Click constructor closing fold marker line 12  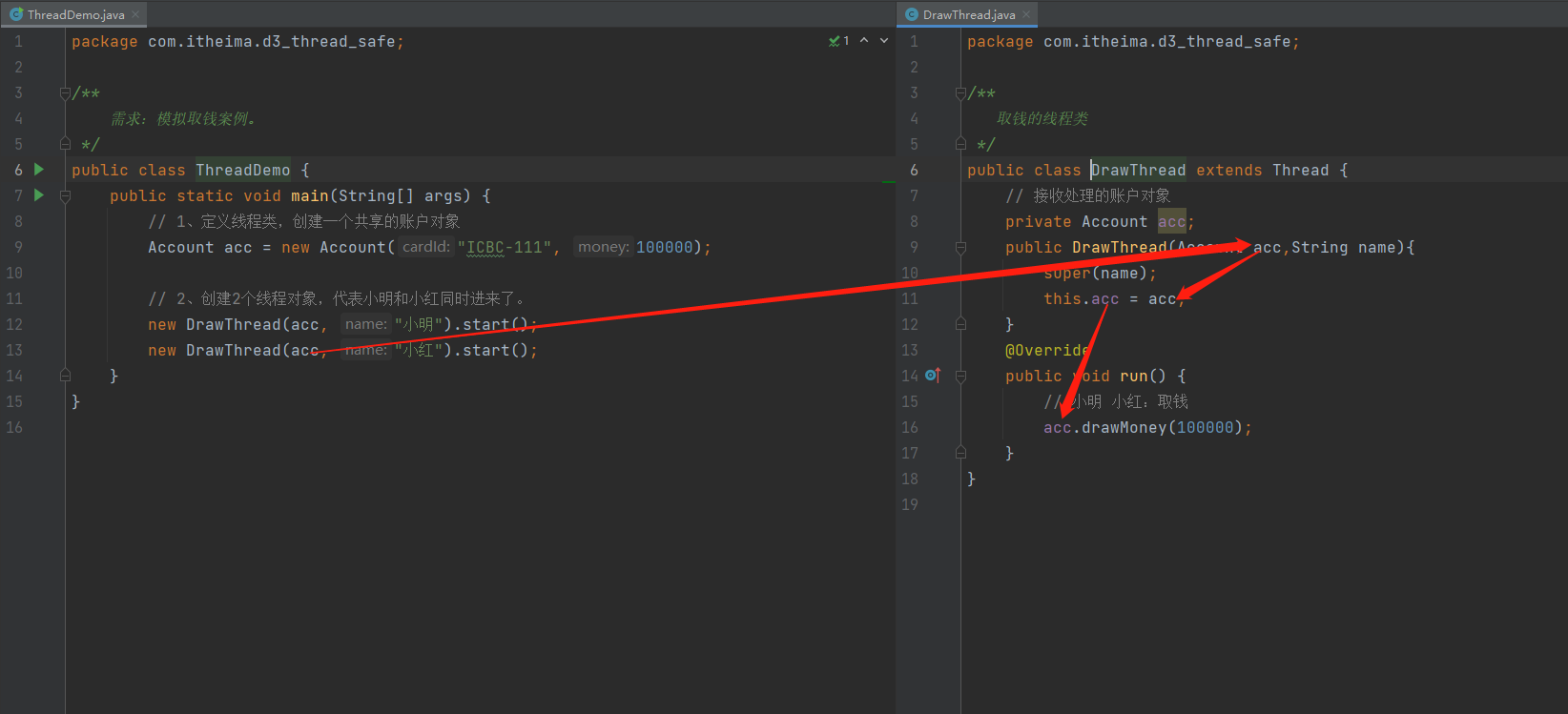960,324
